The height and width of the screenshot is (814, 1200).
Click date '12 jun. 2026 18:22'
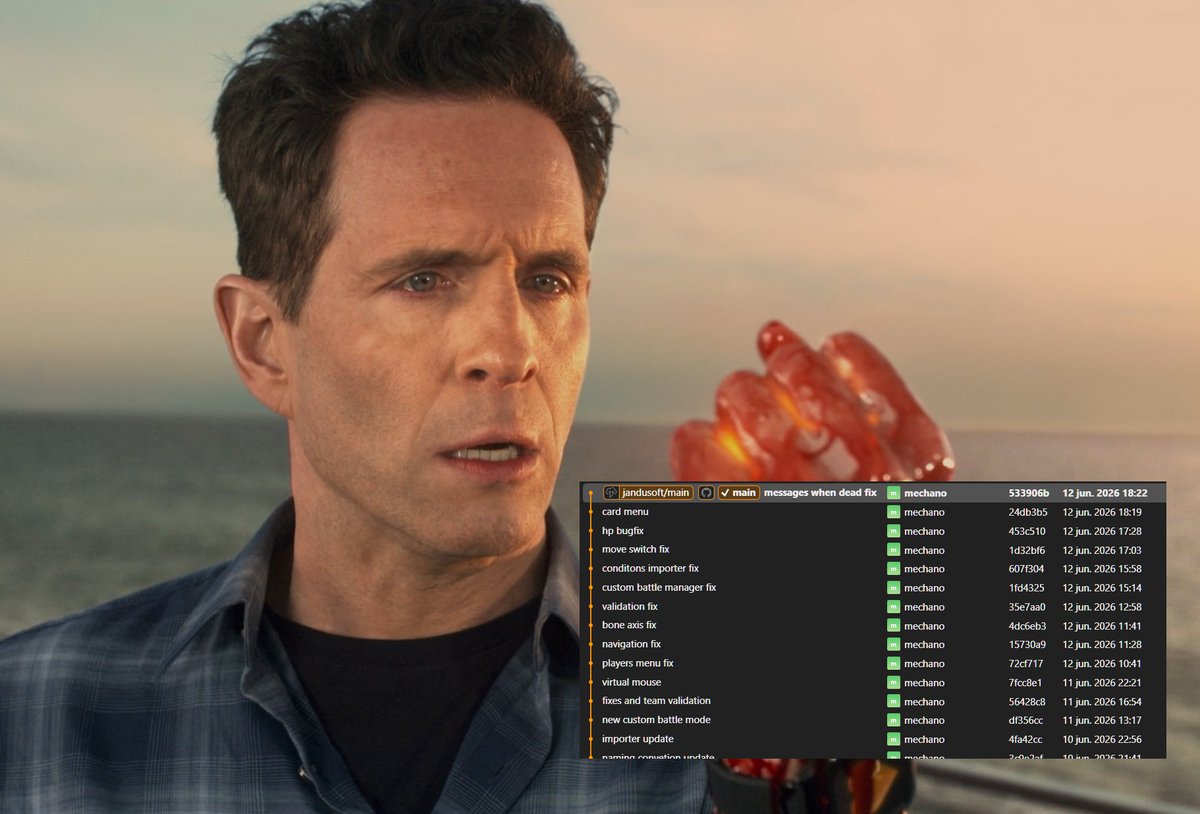pos(1104,493)
